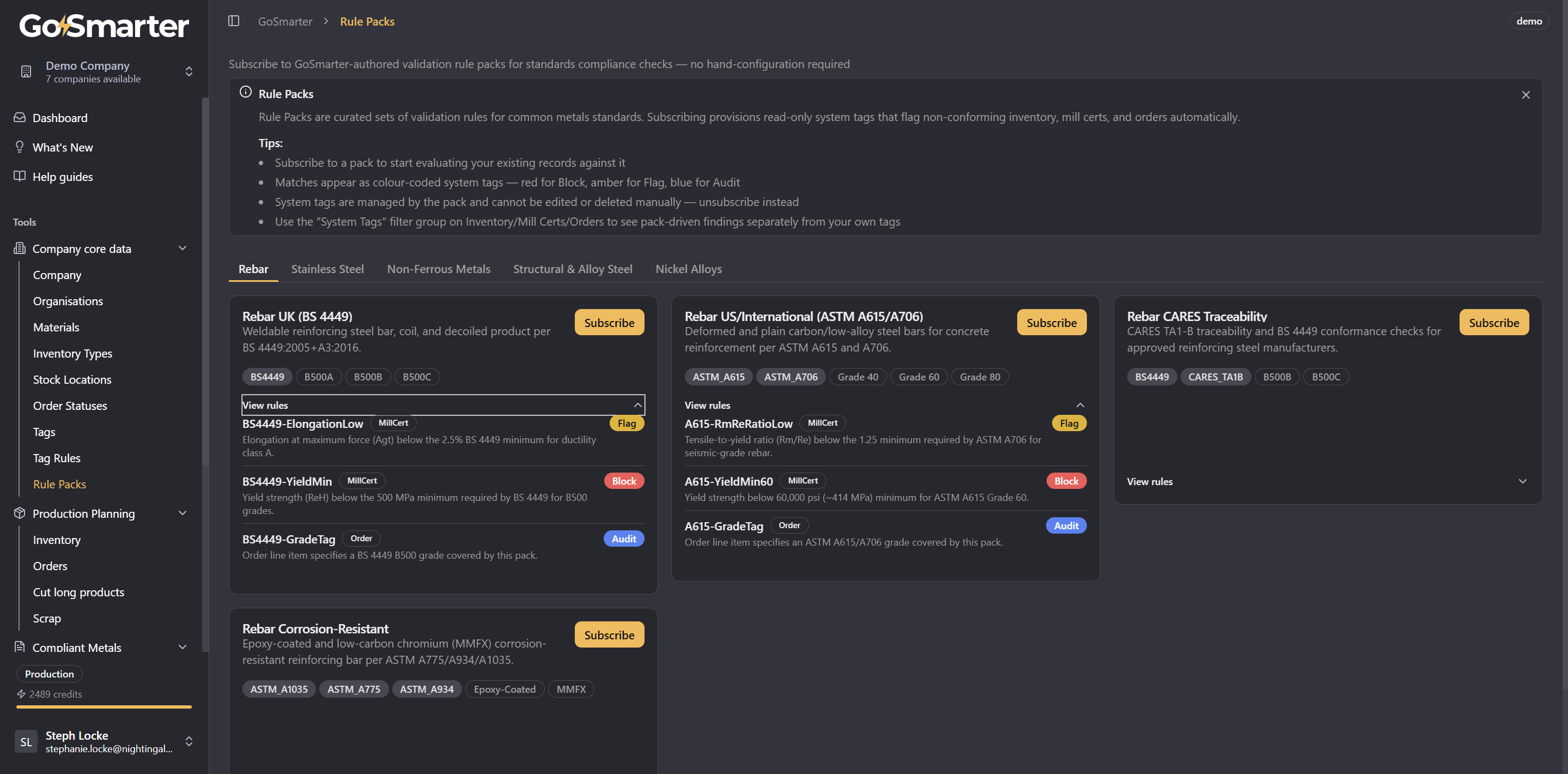Click the What's New lightbulb icon
The height and width of the screenshot is (774, 1568).
click(x=20, y=147)
